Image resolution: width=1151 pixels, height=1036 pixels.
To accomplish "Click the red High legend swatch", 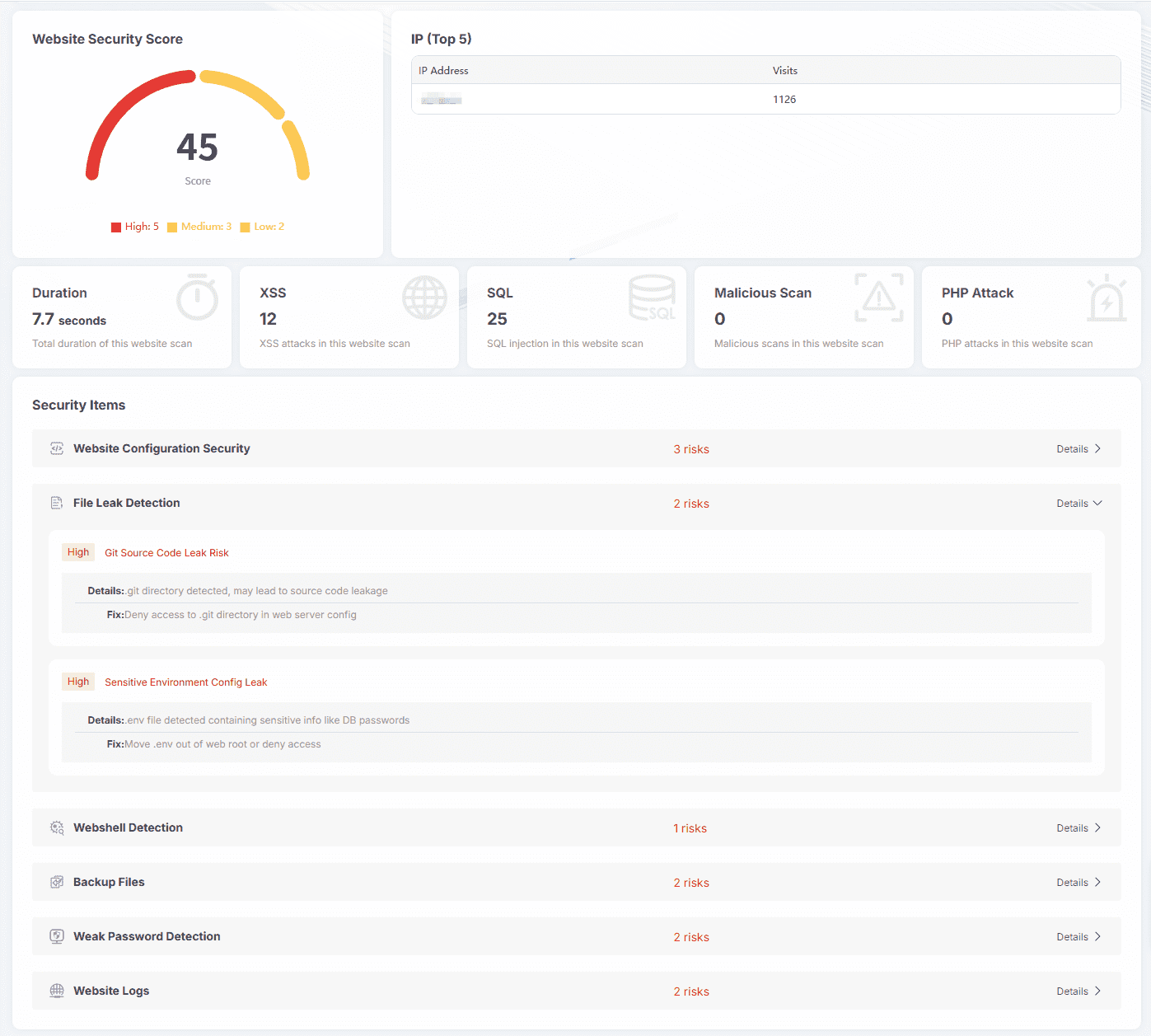I will pyautogui.click(x=116, y=227).
